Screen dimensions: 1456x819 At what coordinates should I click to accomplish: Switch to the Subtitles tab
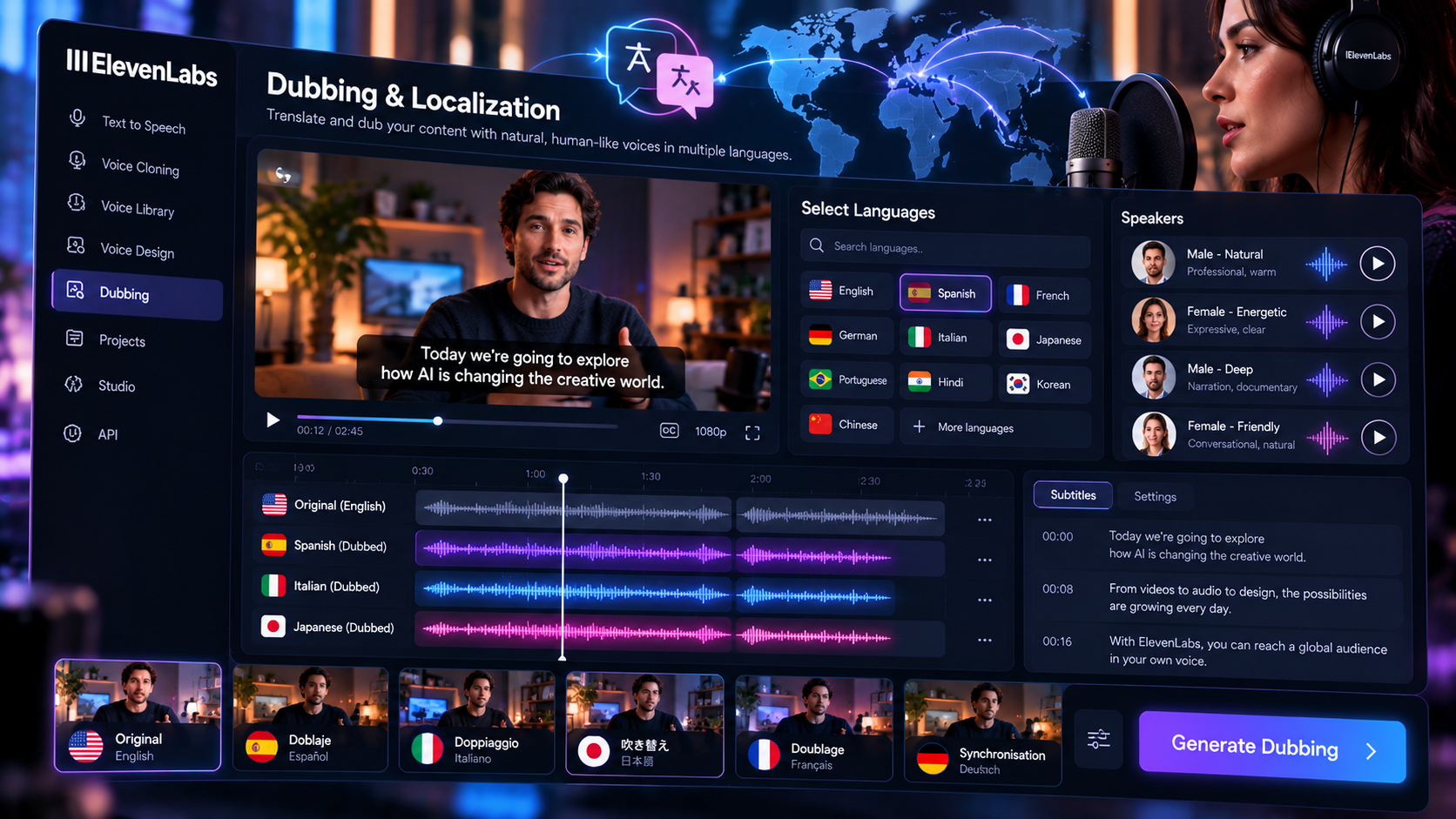[1073, 494]
